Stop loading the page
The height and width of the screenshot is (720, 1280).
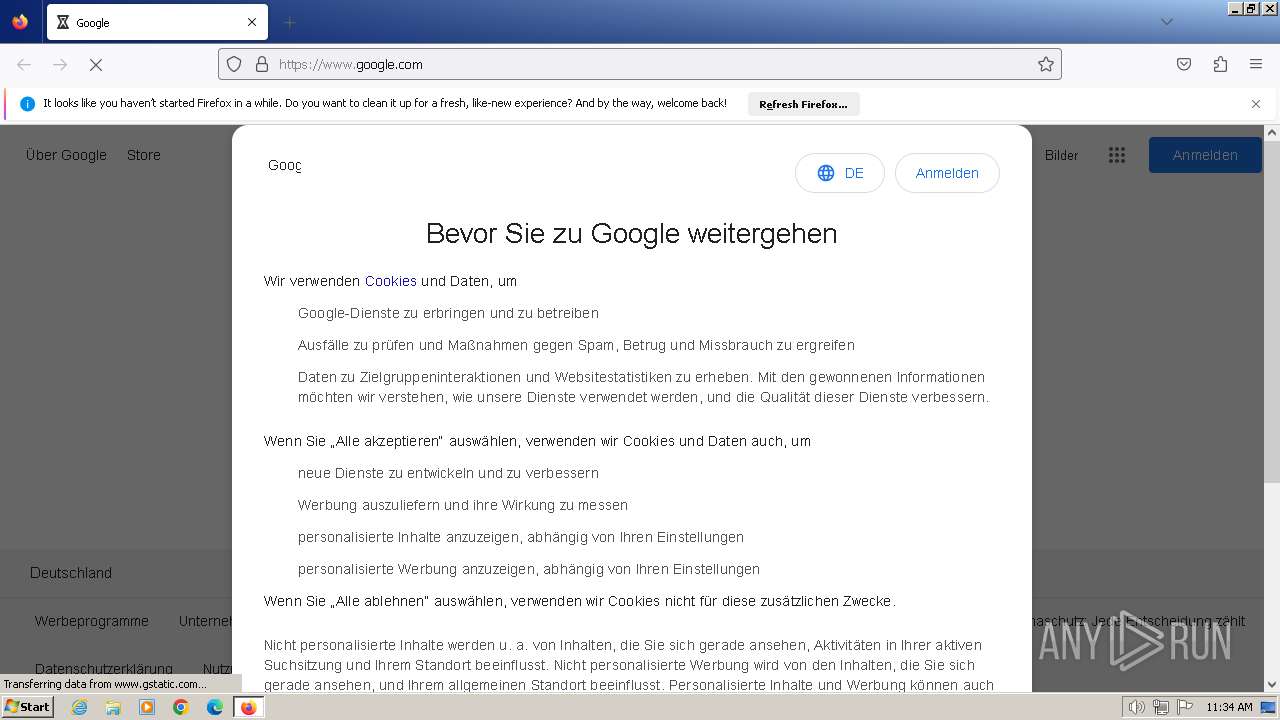[x=96, y=64]
